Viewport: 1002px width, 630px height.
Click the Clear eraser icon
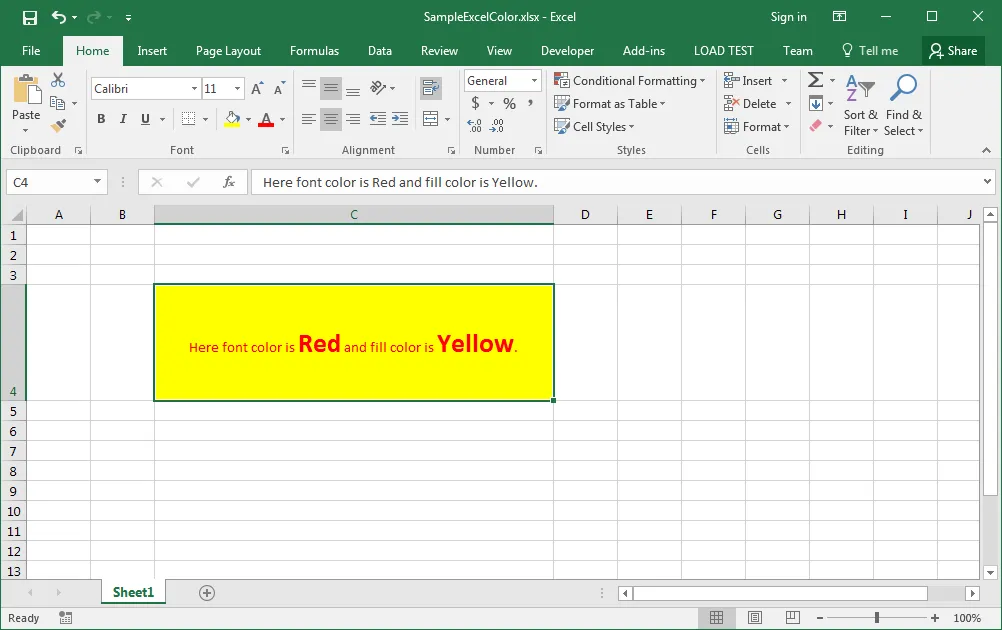point(815,126)
